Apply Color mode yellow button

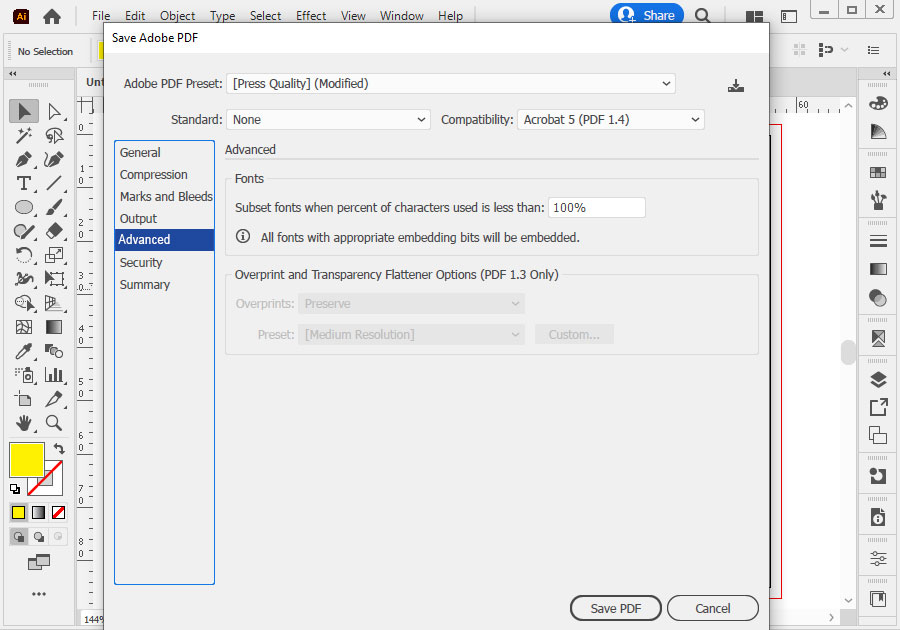[18, 512]
